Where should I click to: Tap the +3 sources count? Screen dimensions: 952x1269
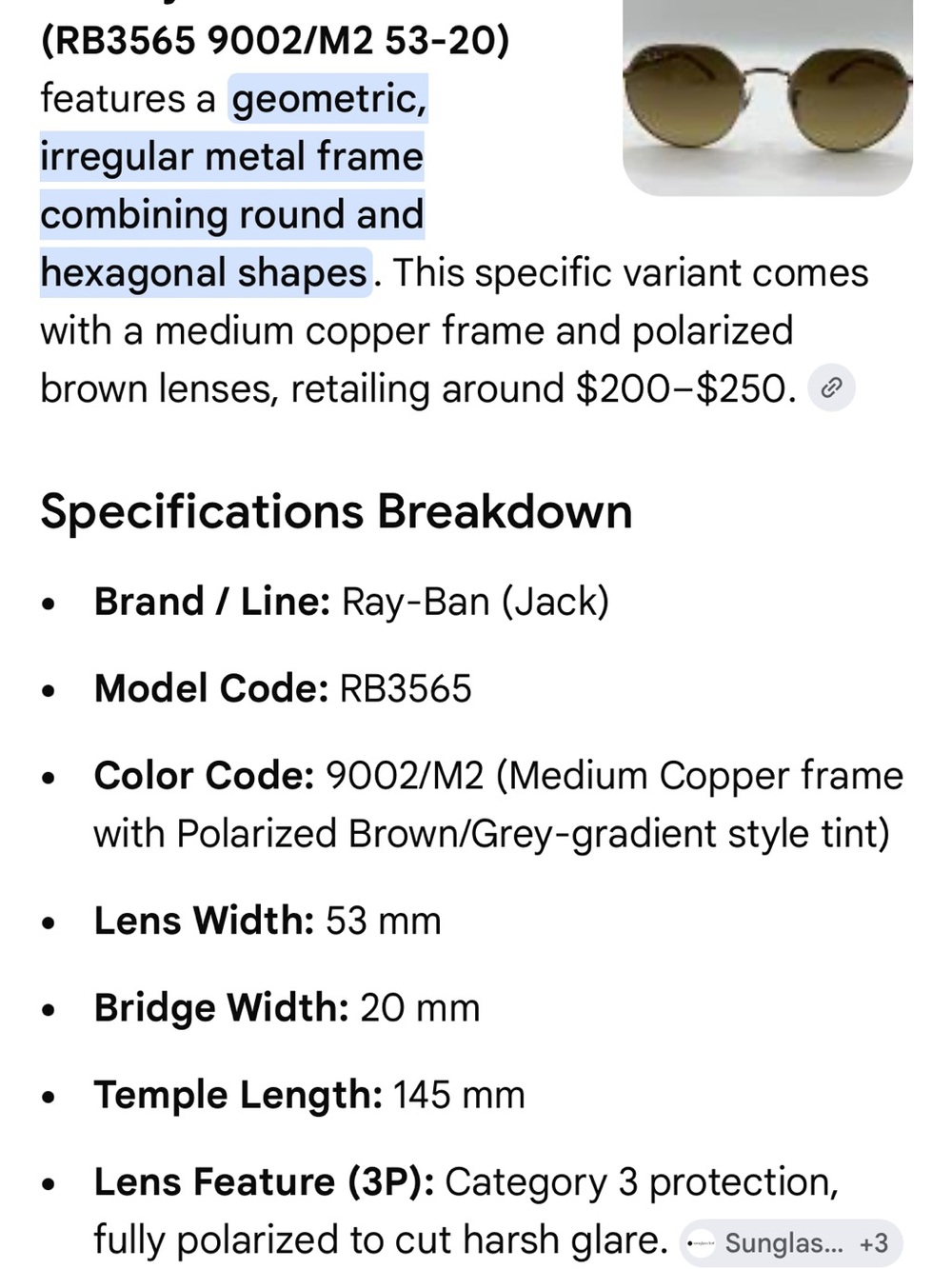coord(873,1242)
